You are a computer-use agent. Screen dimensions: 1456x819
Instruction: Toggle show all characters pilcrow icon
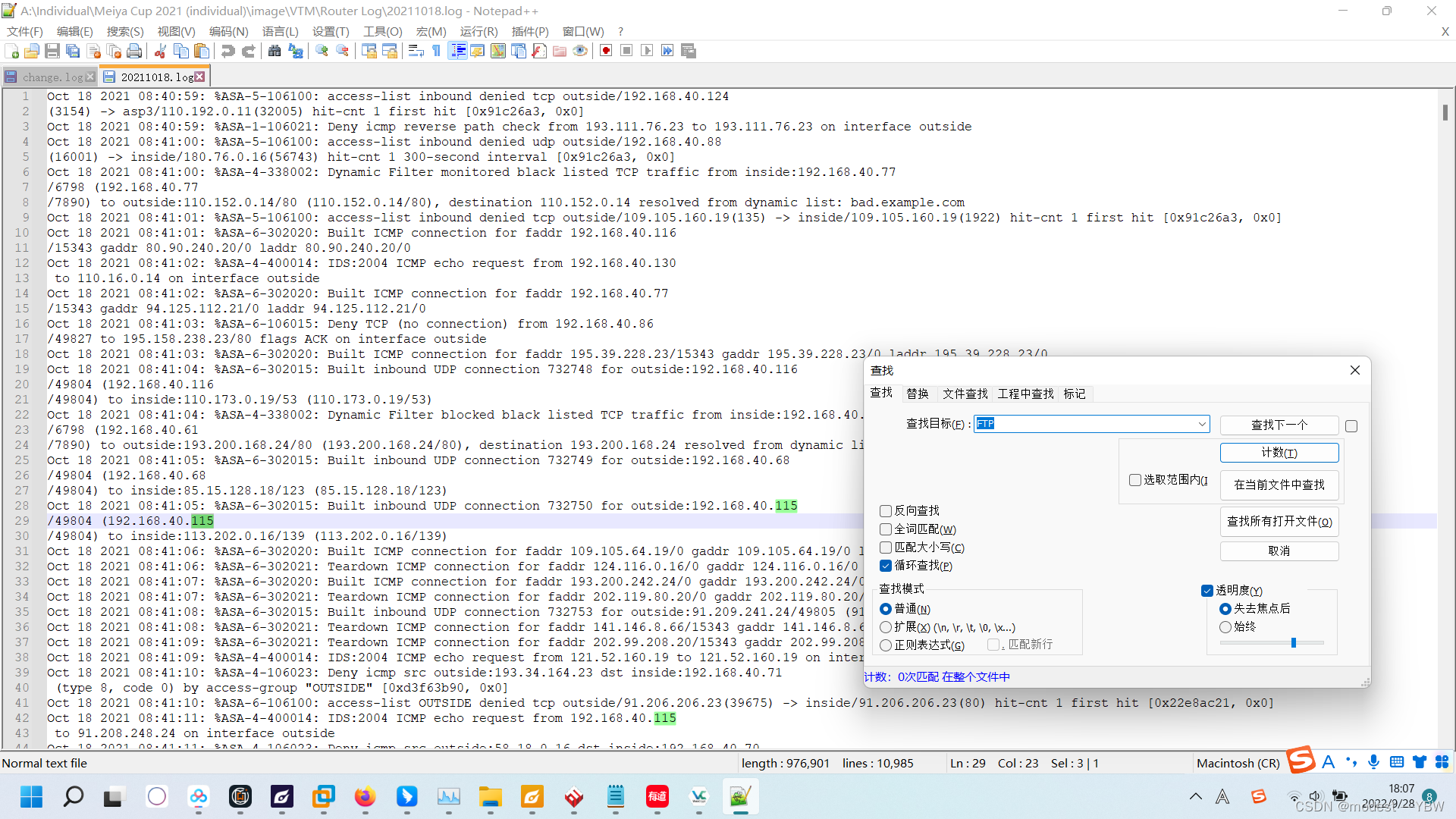click(436, 51)
